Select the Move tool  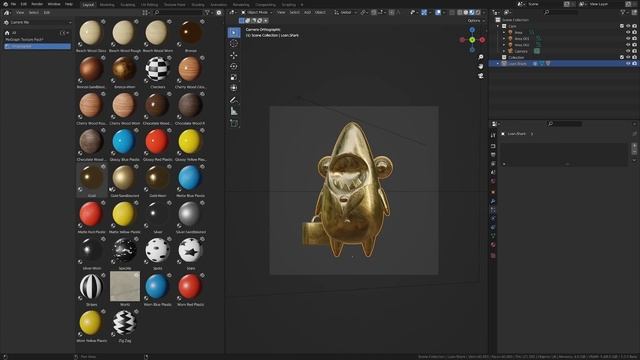click(x=234, y=55)
